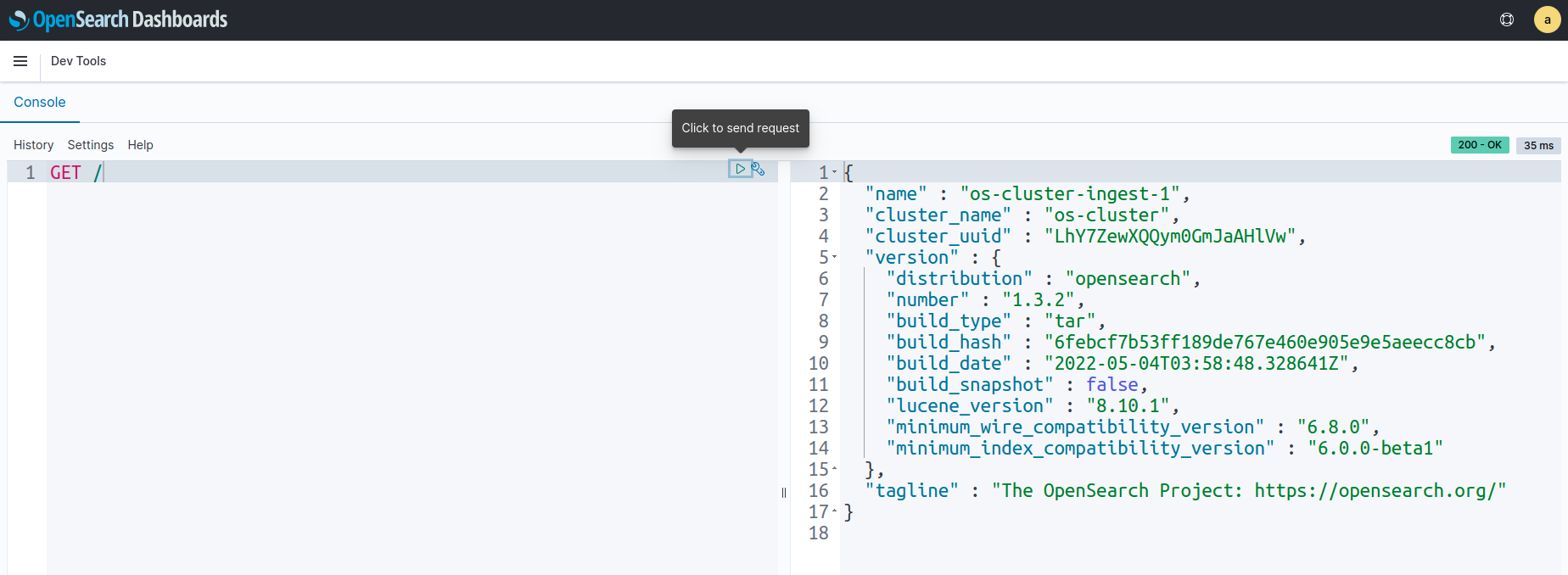Click the 200 - OK status badge
The width and height of the screenshot is (1568, 575).
[1479, 145]
